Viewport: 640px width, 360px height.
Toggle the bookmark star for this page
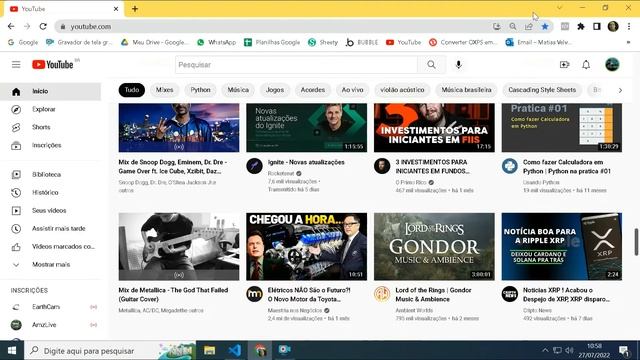tap(544, 27)
